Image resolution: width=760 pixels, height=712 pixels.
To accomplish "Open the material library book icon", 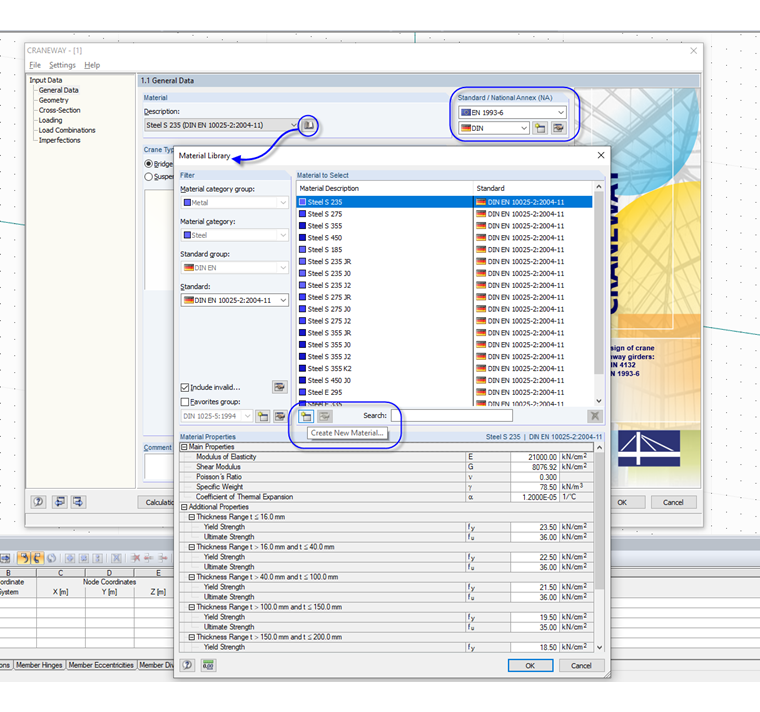I will (x=308, y=126).
